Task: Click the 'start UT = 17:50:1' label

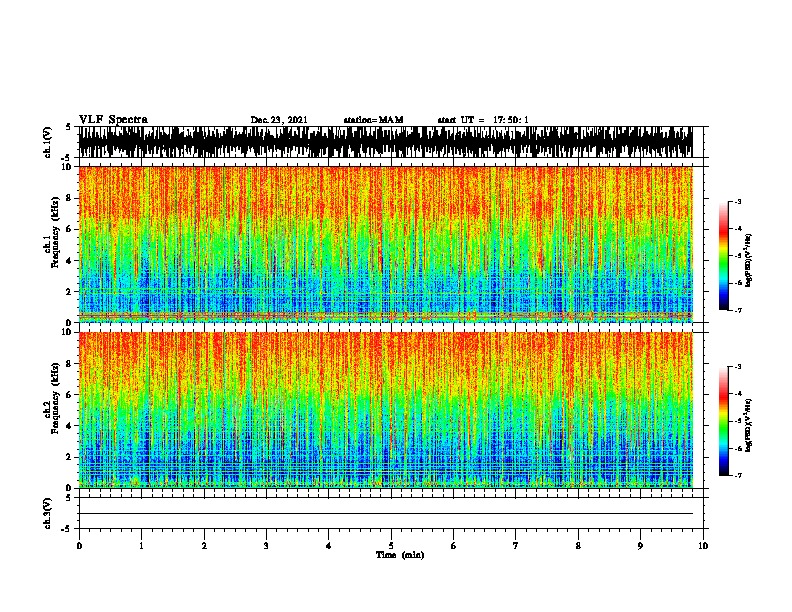Action: click(483, 120)
